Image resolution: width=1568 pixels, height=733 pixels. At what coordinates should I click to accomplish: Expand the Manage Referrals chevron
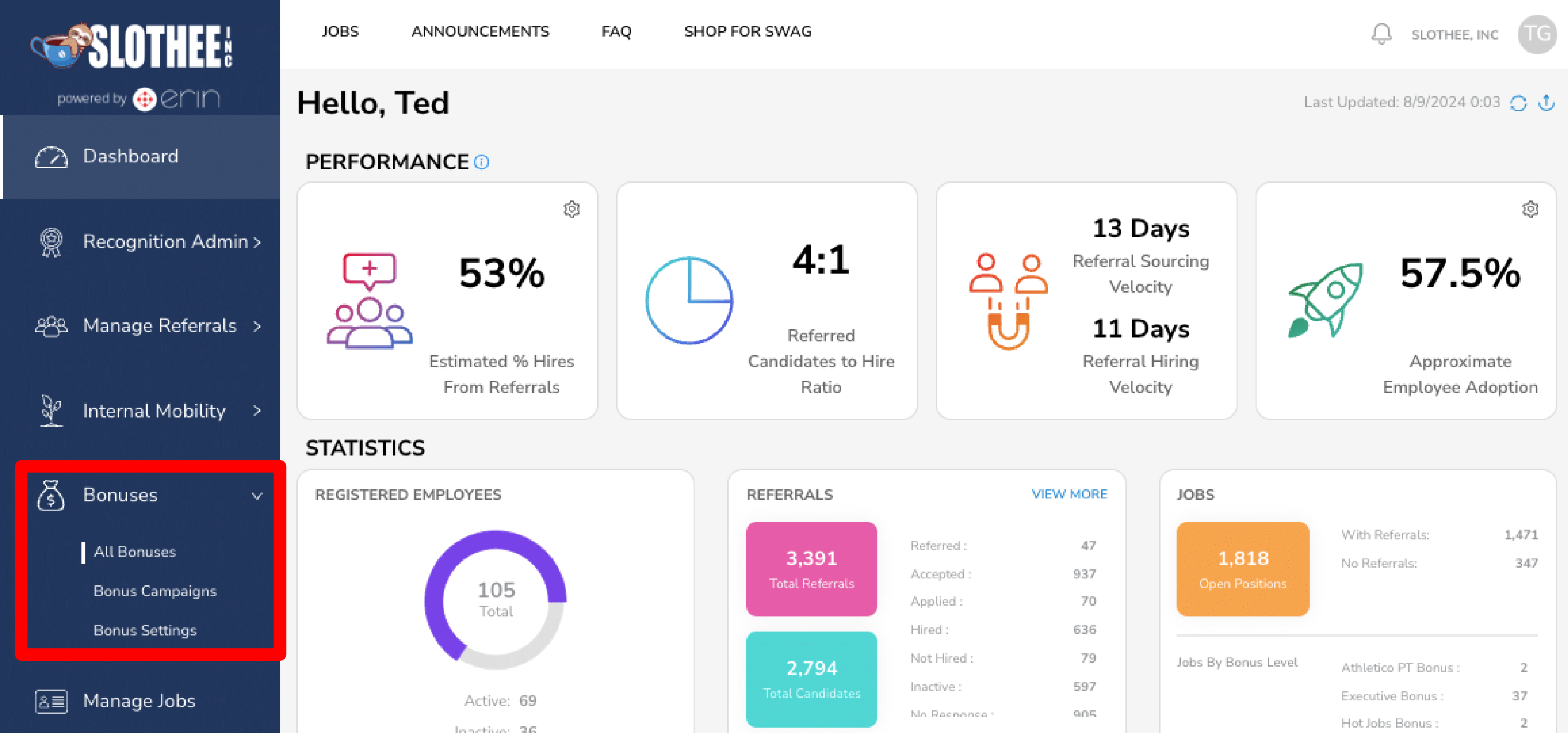click(x=257, y=327)
